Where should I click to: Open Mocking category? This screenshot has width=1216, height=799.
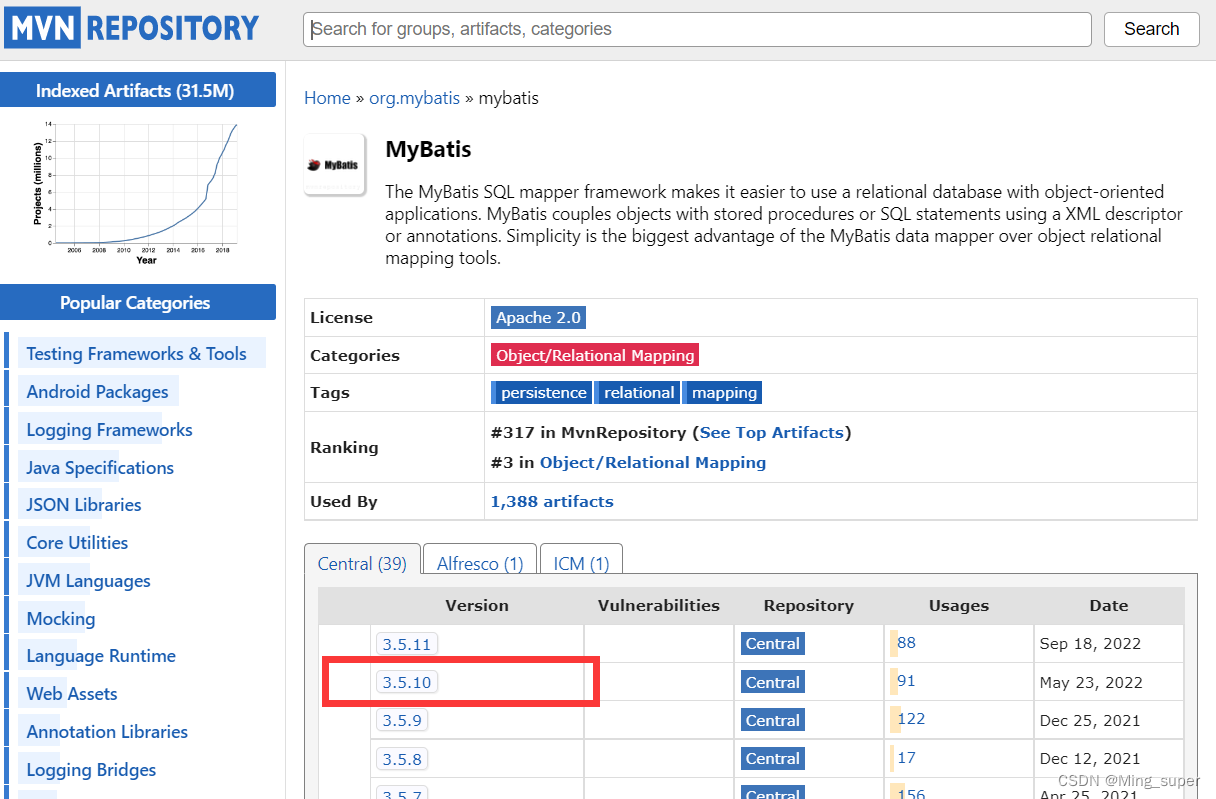click(x=61, y=618)
